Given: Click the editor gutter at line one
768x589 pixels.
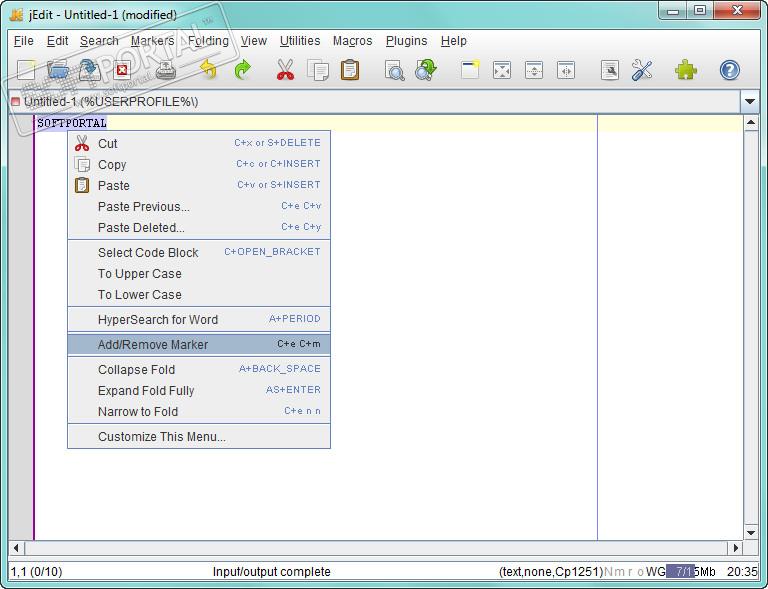Looking at the screenshot, I should coord(21,123).
